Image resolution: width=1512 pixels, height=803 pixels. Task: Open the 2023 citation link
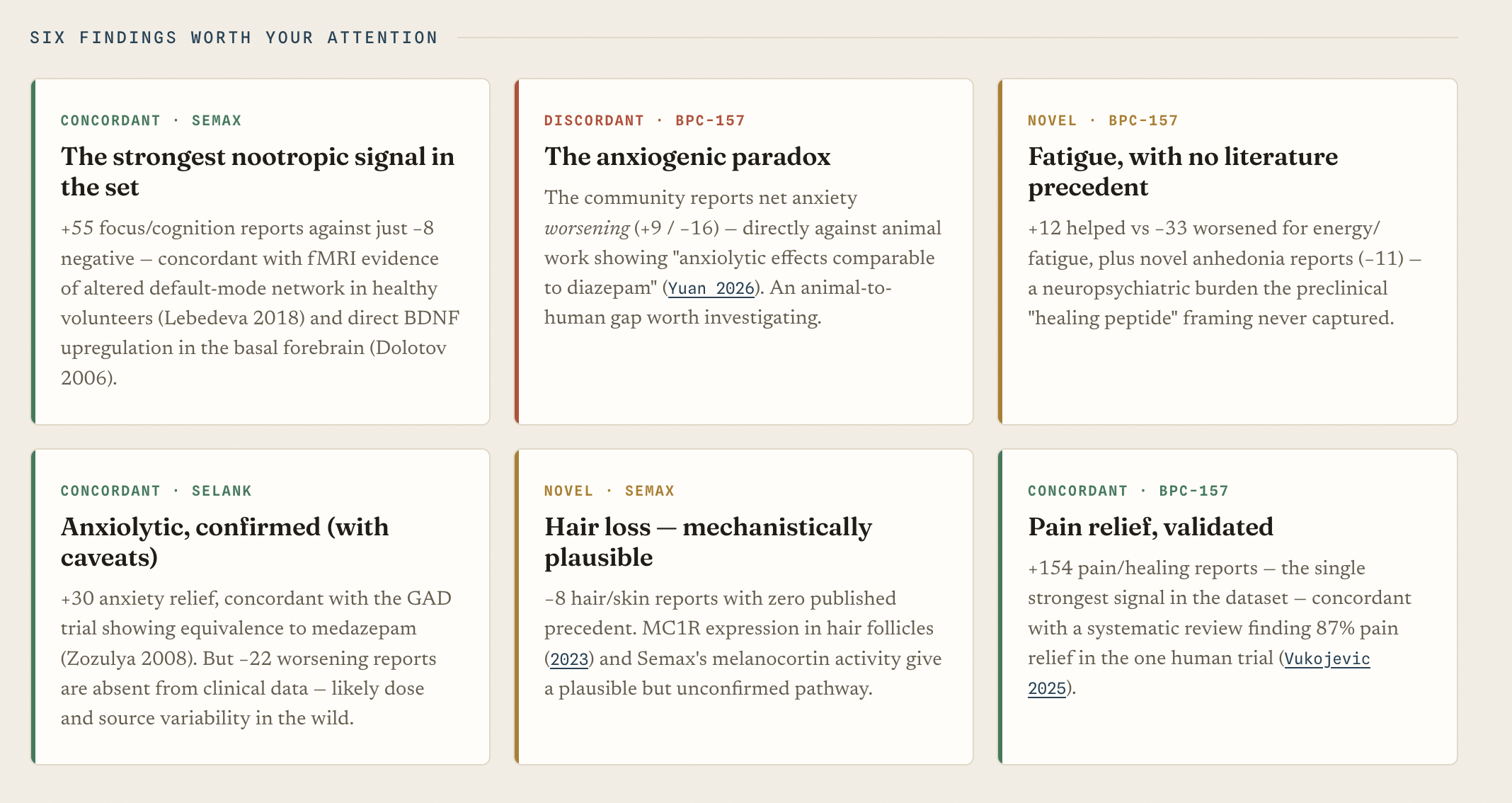(569, 659)
